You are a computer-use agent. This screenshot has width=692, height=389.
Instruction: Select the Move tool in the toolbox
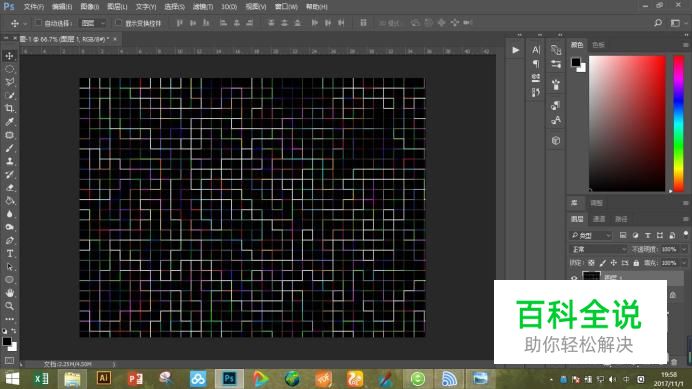(x=9, y=56)
